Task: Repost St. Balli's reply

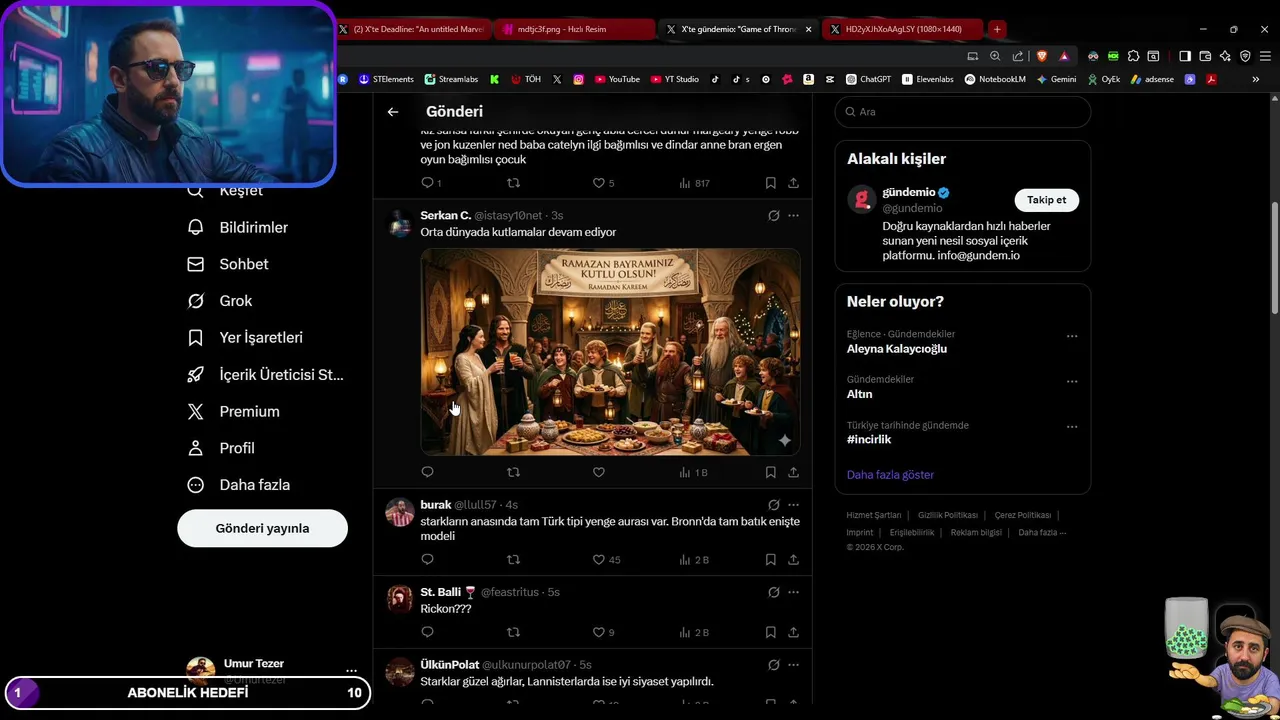Action: [513, 632]
